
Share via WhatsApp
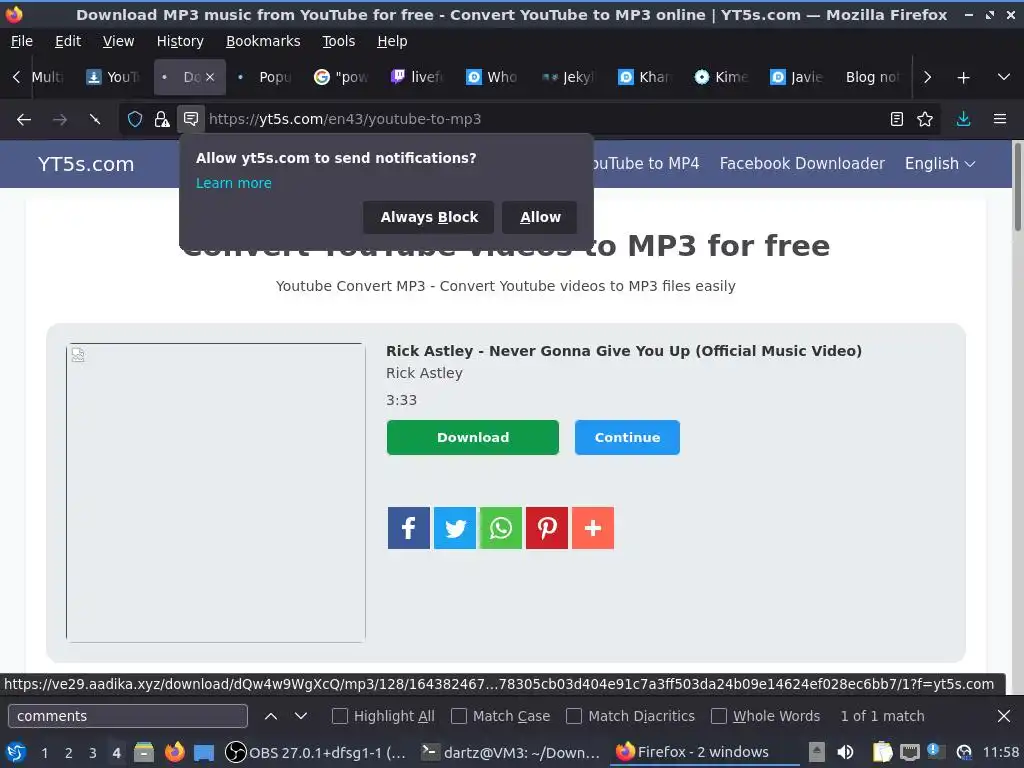click(x=501, y=528)
